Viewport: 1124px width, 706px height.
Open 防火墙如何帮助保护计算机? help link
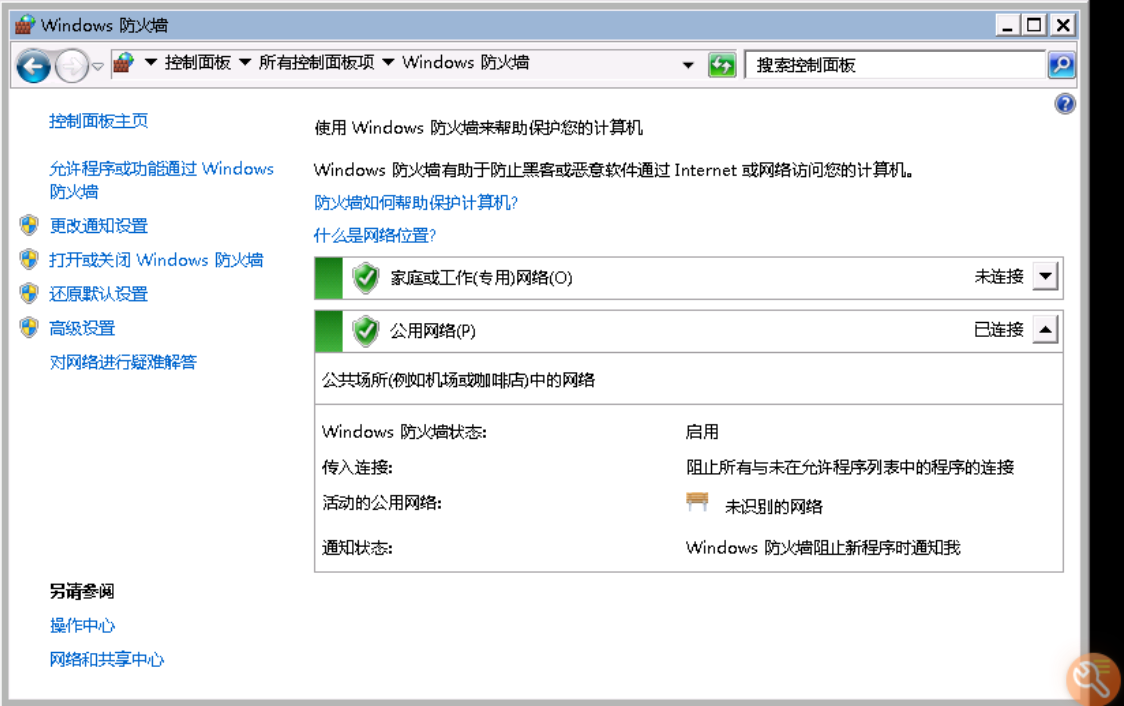(x=416, y=203)
